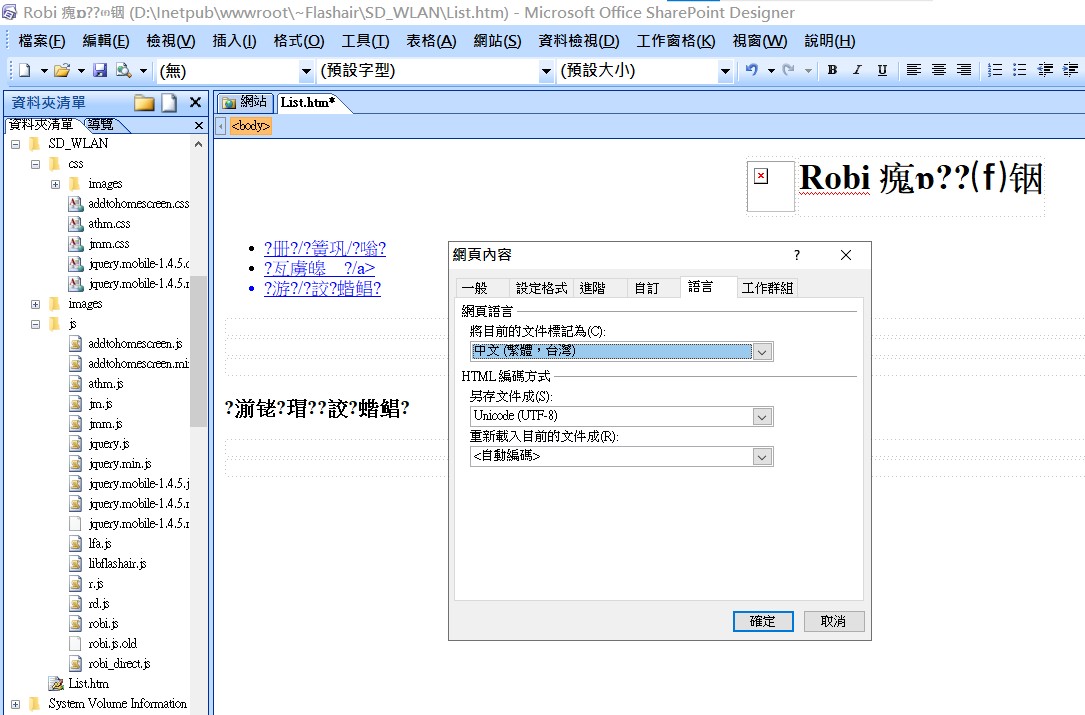Open the page language dropdown 中文 (繁體，台灣)

point(762,352)
